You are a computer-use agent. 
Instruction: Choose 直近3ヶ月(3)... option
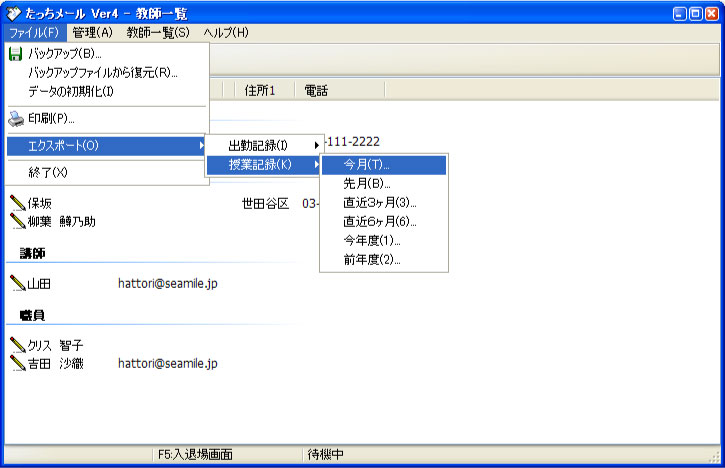384,203
